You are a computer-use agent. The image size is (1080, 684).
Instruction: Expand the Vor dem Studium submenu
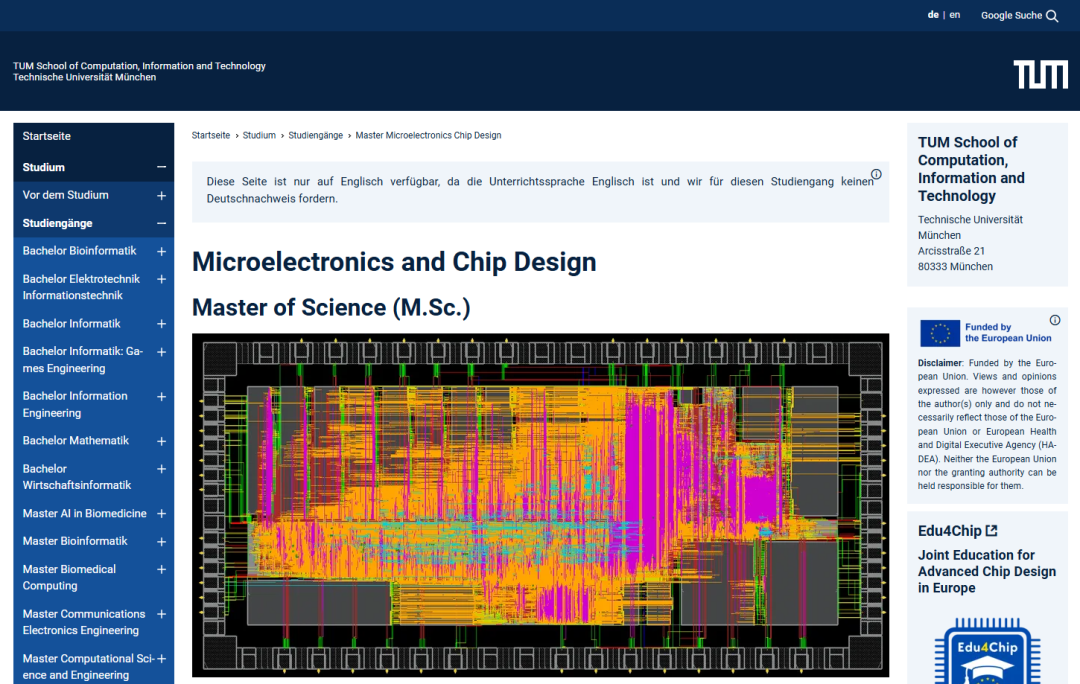point(161,196)
